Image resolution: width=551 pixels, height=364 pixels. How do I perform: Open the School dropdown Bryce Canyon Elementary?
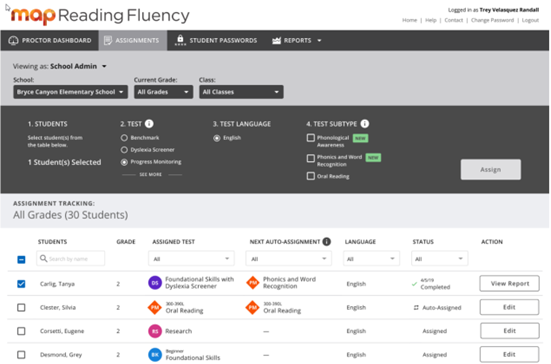[x=71, y=92]
